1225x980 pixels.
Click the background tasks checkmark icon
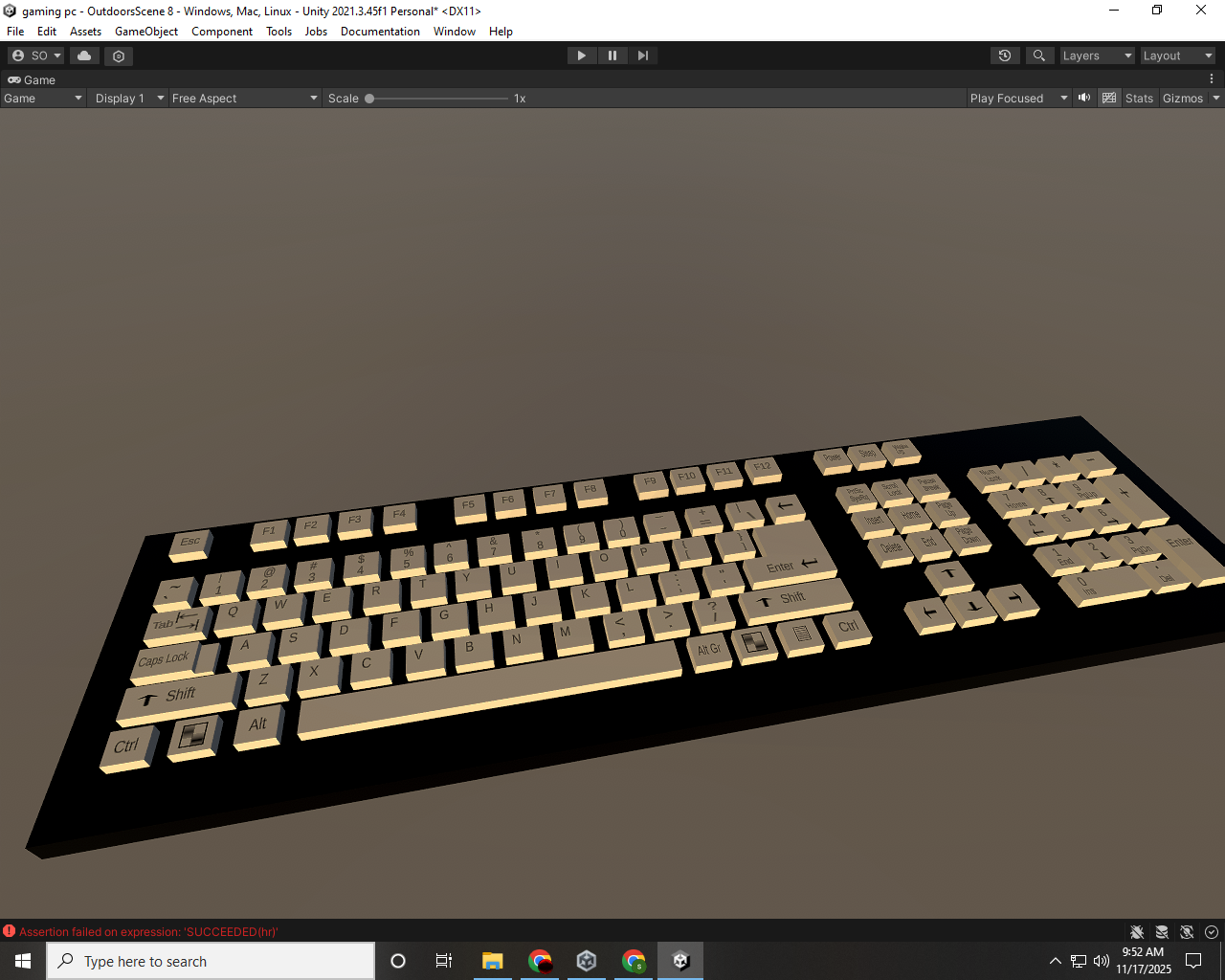(1212, 931)
